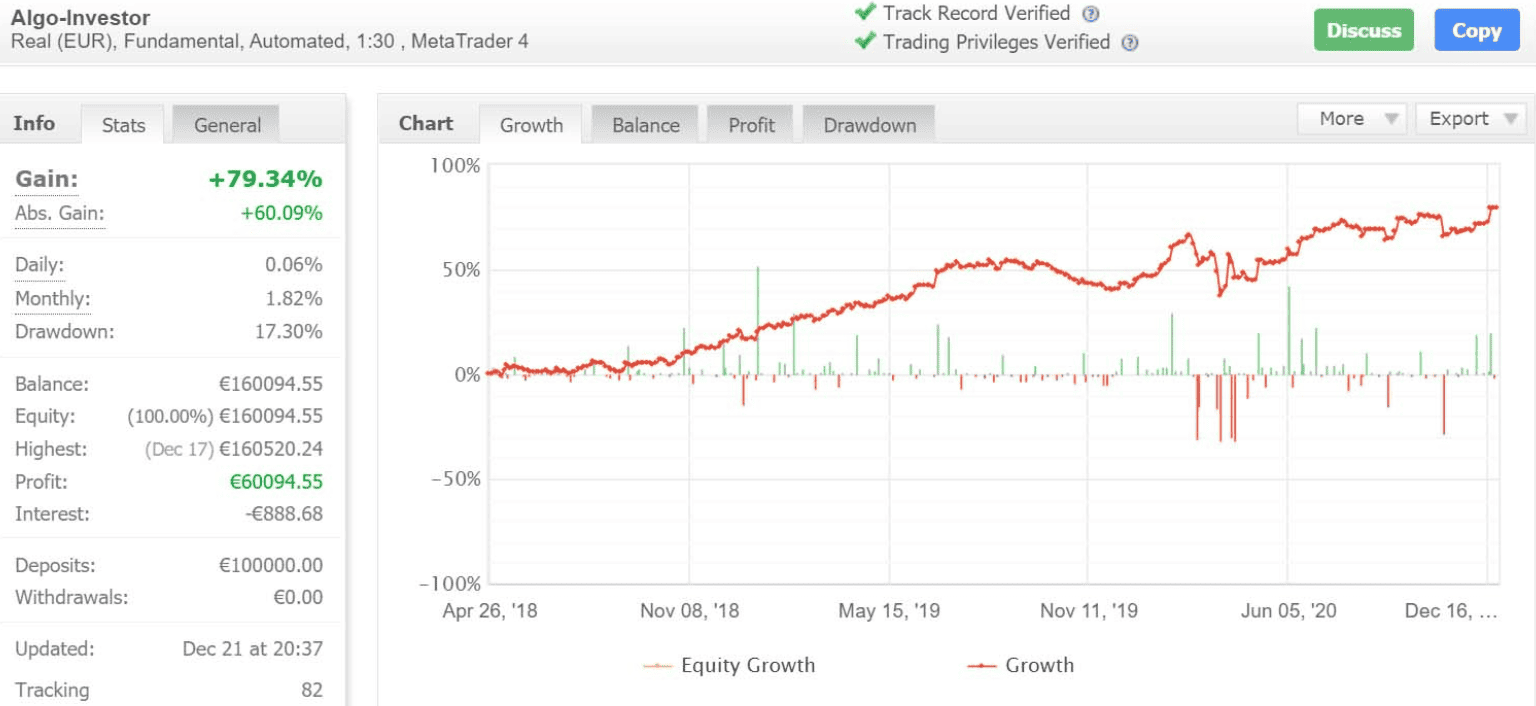Click the green Discuss button

(1364, 31)
